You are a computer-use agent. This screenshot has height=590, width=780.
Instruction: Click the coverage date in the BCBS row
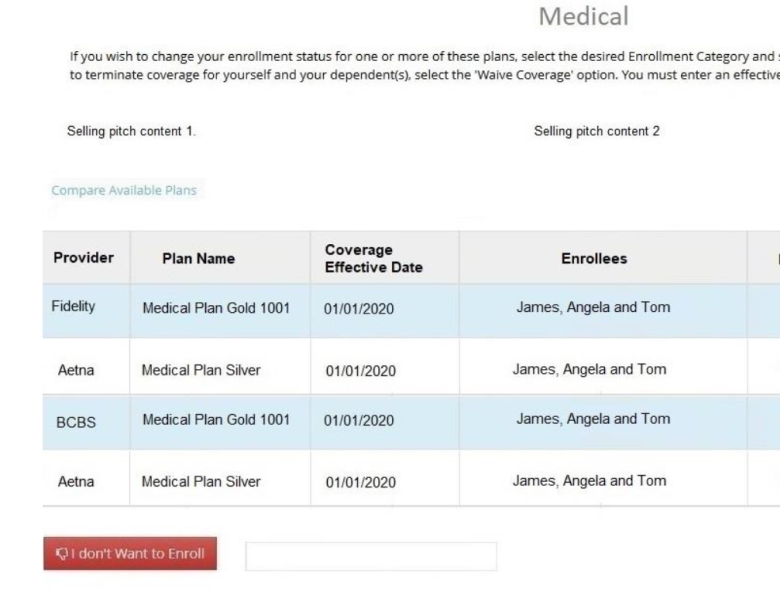[359, 421]
